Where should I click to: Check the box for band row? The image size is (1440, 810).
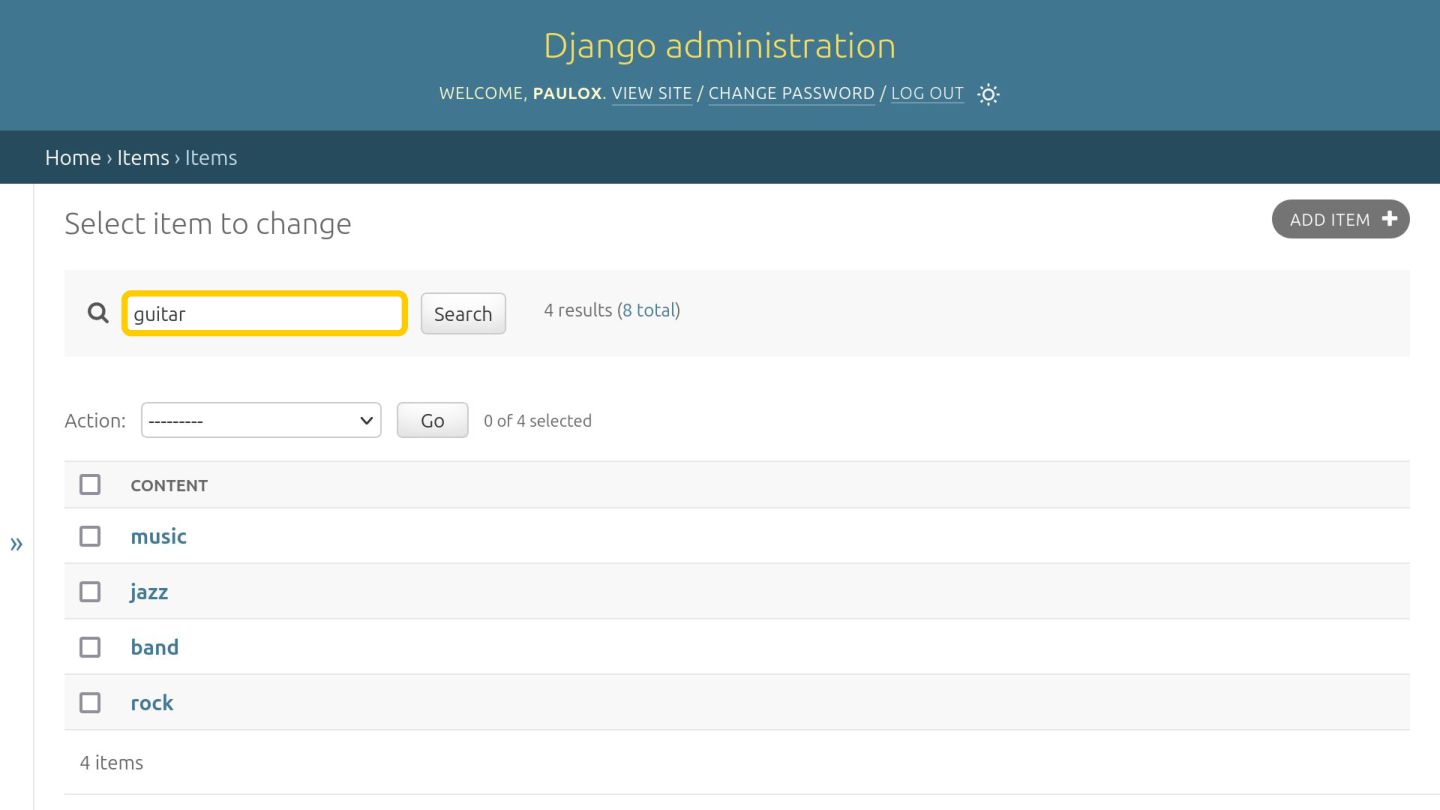90,647
